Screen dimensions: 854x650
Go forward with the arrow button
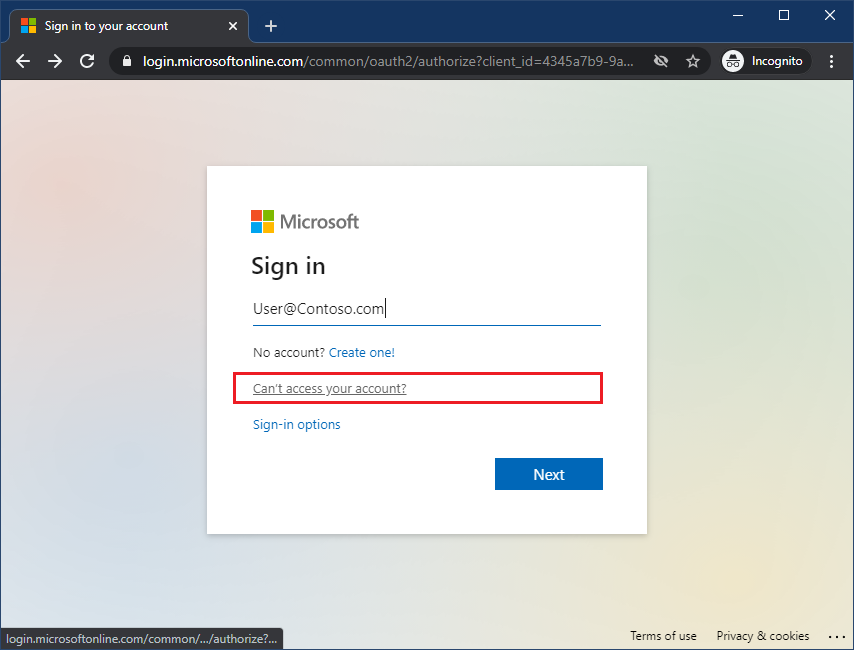[55, 61]
